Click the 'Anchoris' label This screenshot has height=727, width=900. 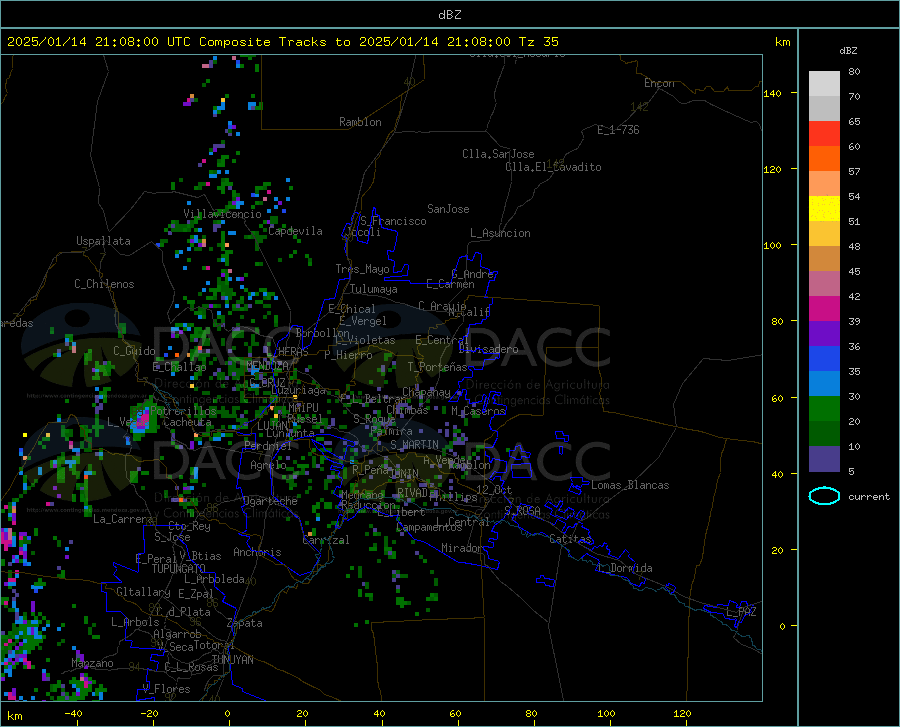(x=257, y=552)
